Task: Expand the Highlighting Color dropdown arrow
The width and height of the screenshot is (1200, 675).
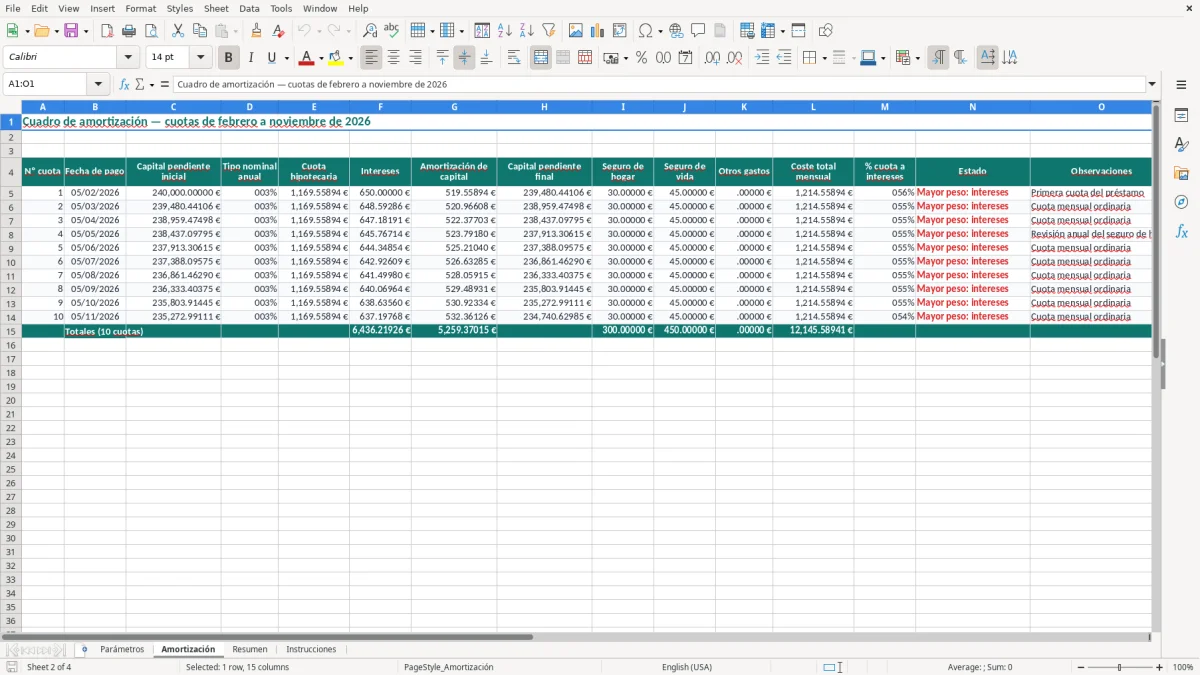Action: (x=350, y=58)
